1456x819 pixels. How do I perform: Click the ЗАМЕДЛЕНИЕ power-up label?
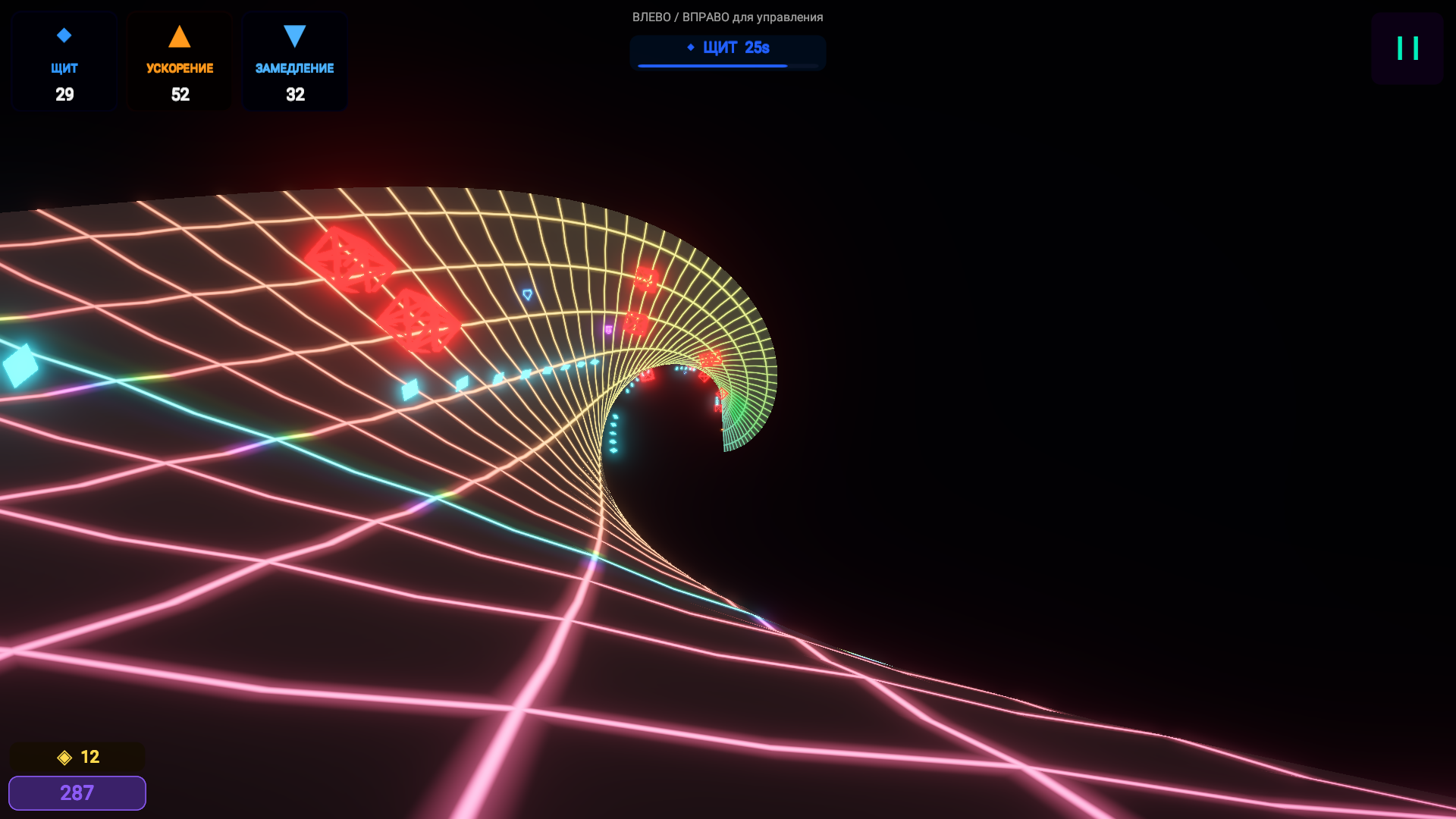(294, 68)
